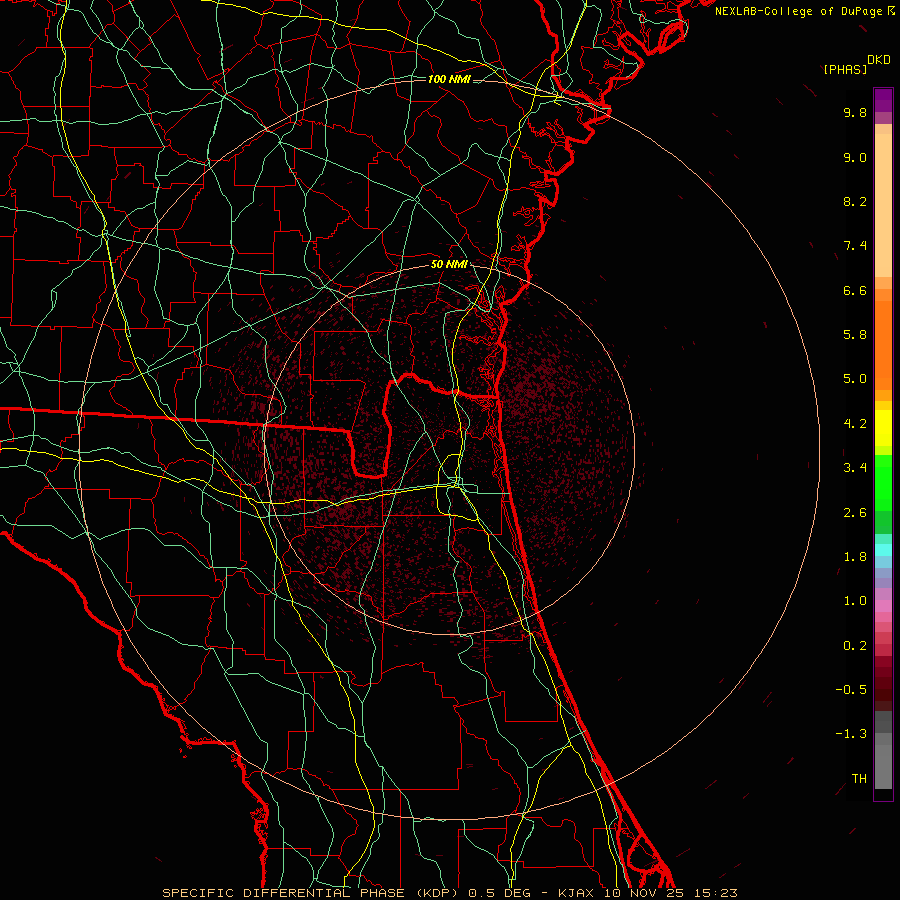
Task: Click the [PHAS] unit label
Action: pos(844,69)
